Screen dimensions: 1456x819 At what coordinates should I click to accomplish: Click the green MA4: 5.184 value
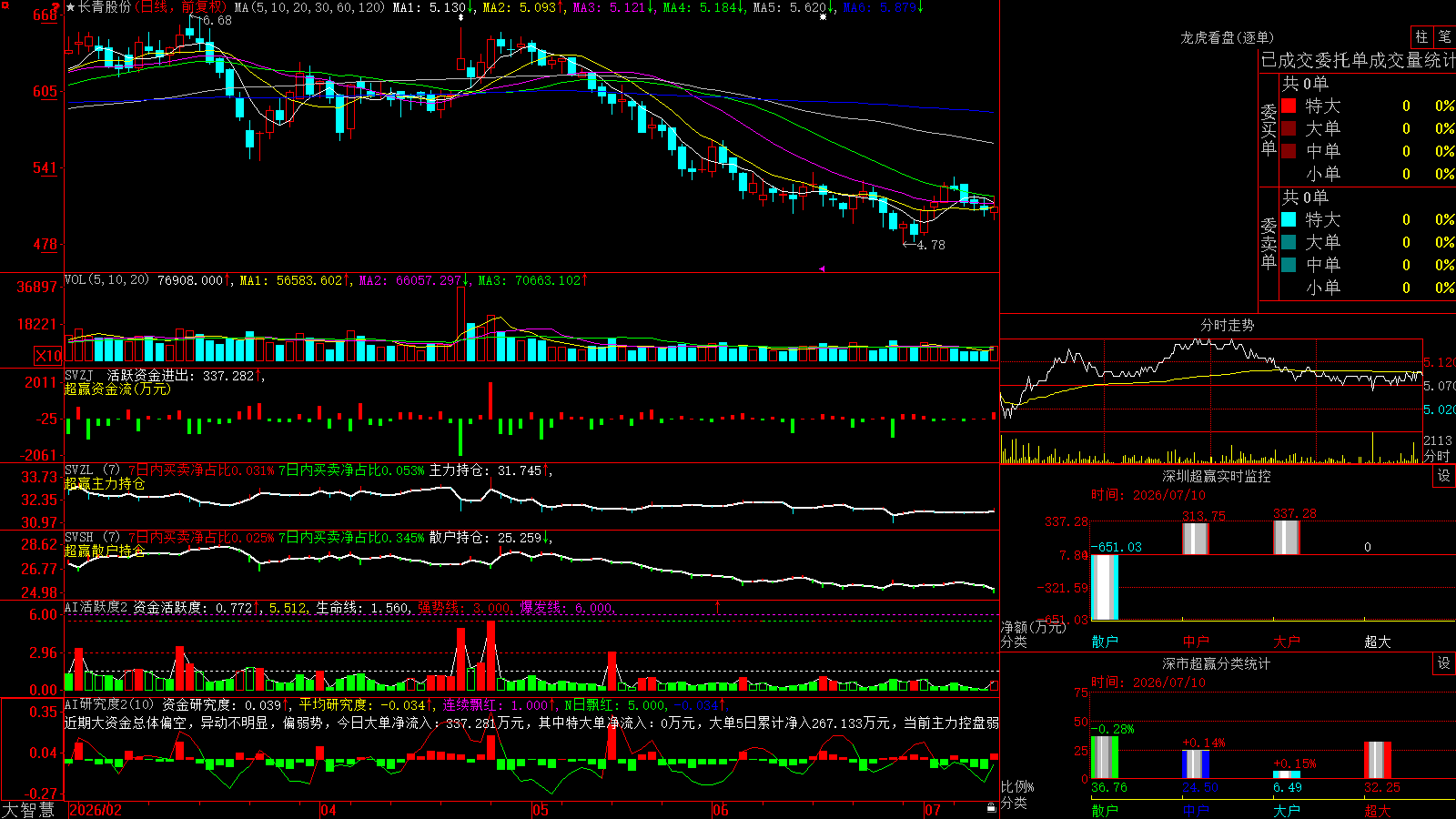click(703, 7)
